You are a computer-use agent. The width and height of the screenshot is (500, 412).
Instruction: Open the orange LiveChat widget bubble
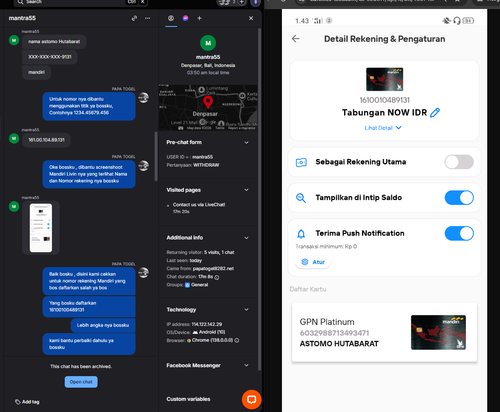point(251,400)
